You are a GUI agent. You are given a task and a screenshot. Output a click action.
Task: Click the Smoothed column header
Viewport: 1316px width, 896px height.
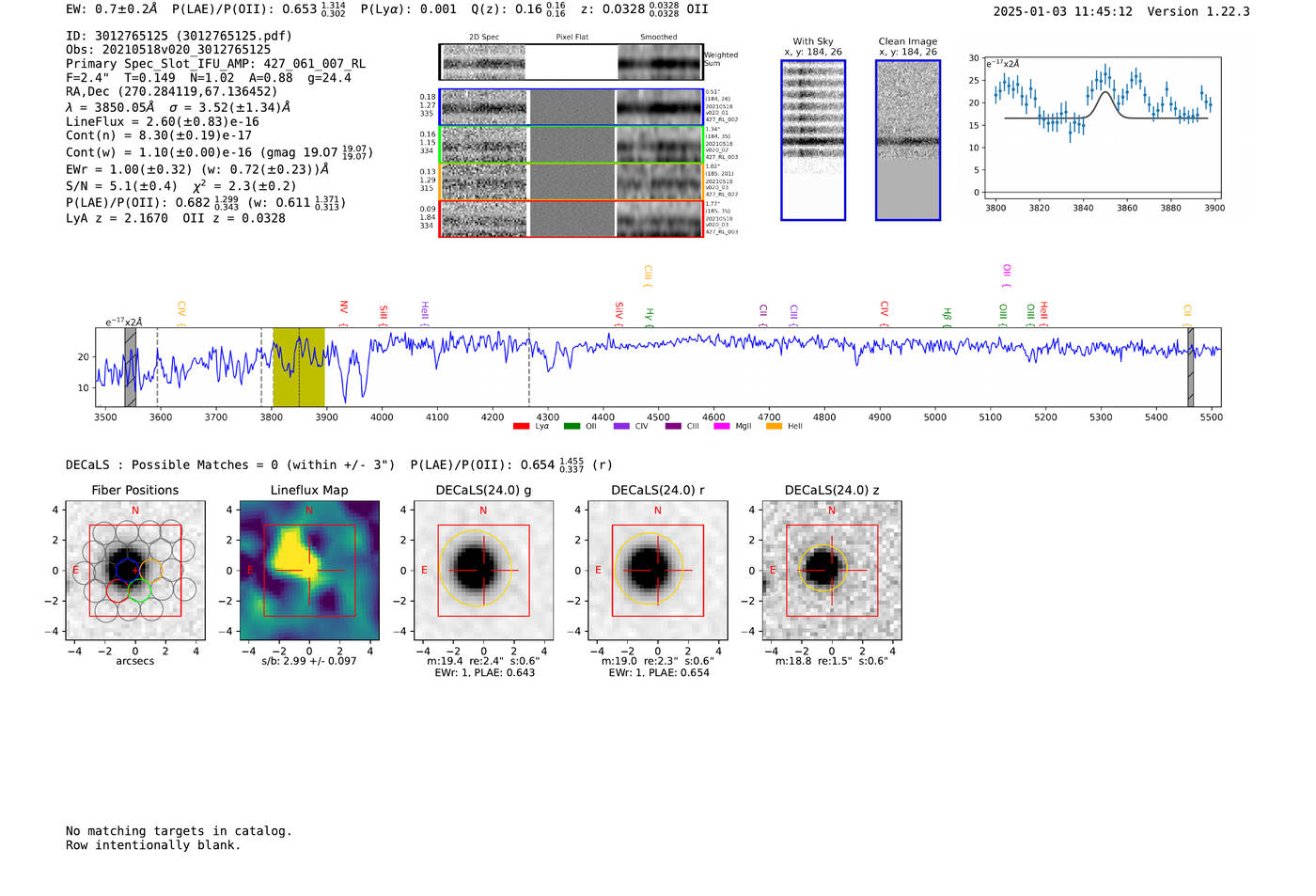point(659,38)
